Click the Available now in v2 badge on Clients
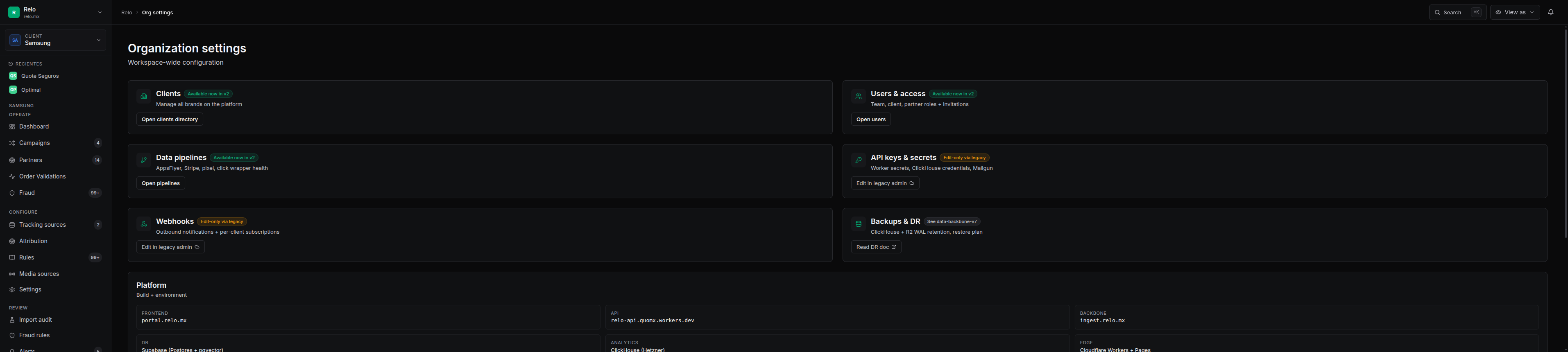 click(208, 94)
